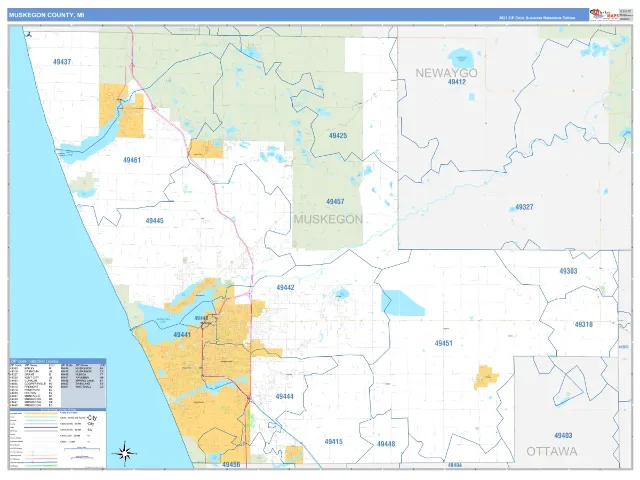Select ZIP code label 49318
This screenshot has width=640, height=480.
pyautogui.click(x=584, y=324)
